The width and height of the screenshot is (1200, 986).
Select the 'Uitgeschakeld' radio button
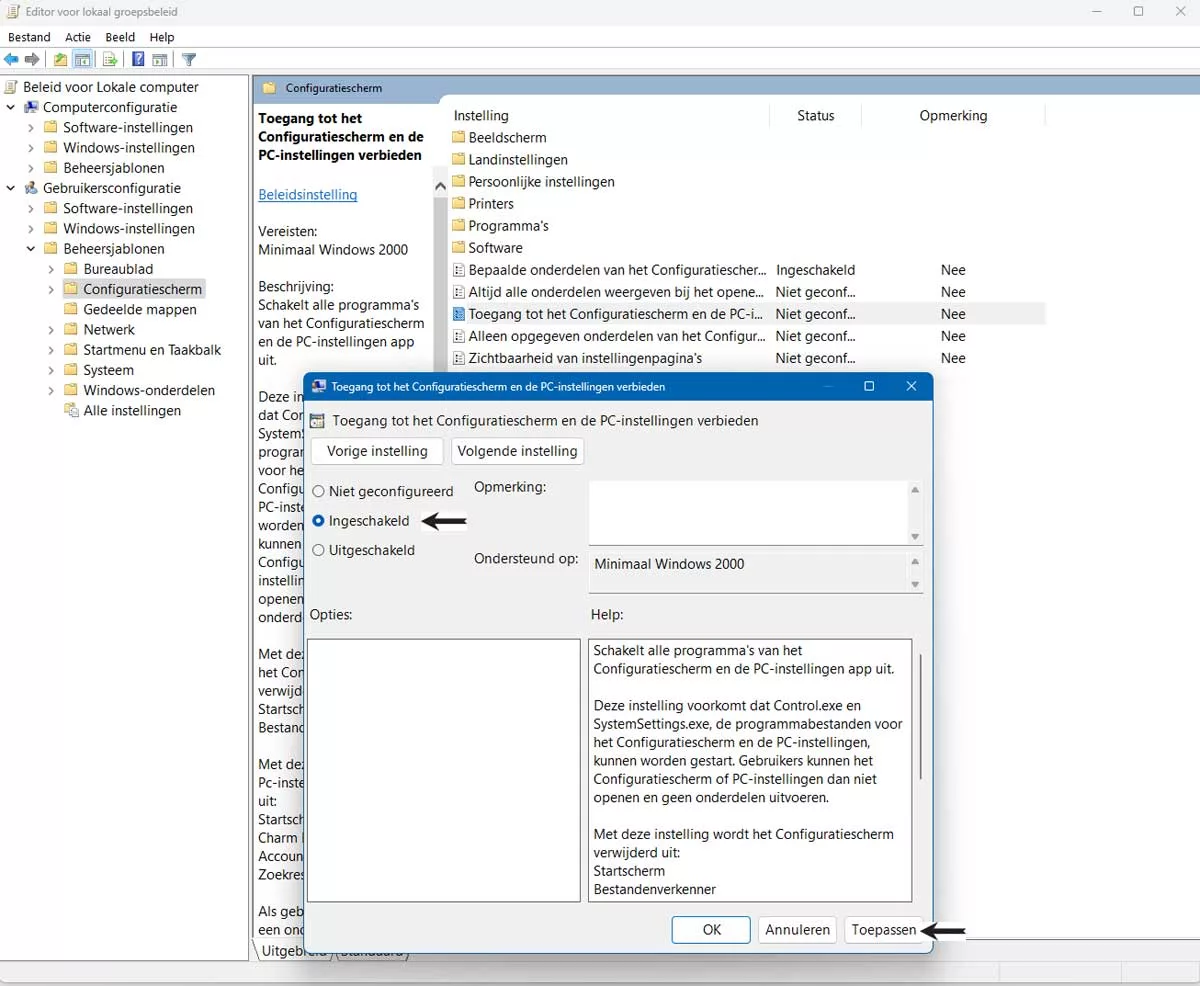pos(318,550)
